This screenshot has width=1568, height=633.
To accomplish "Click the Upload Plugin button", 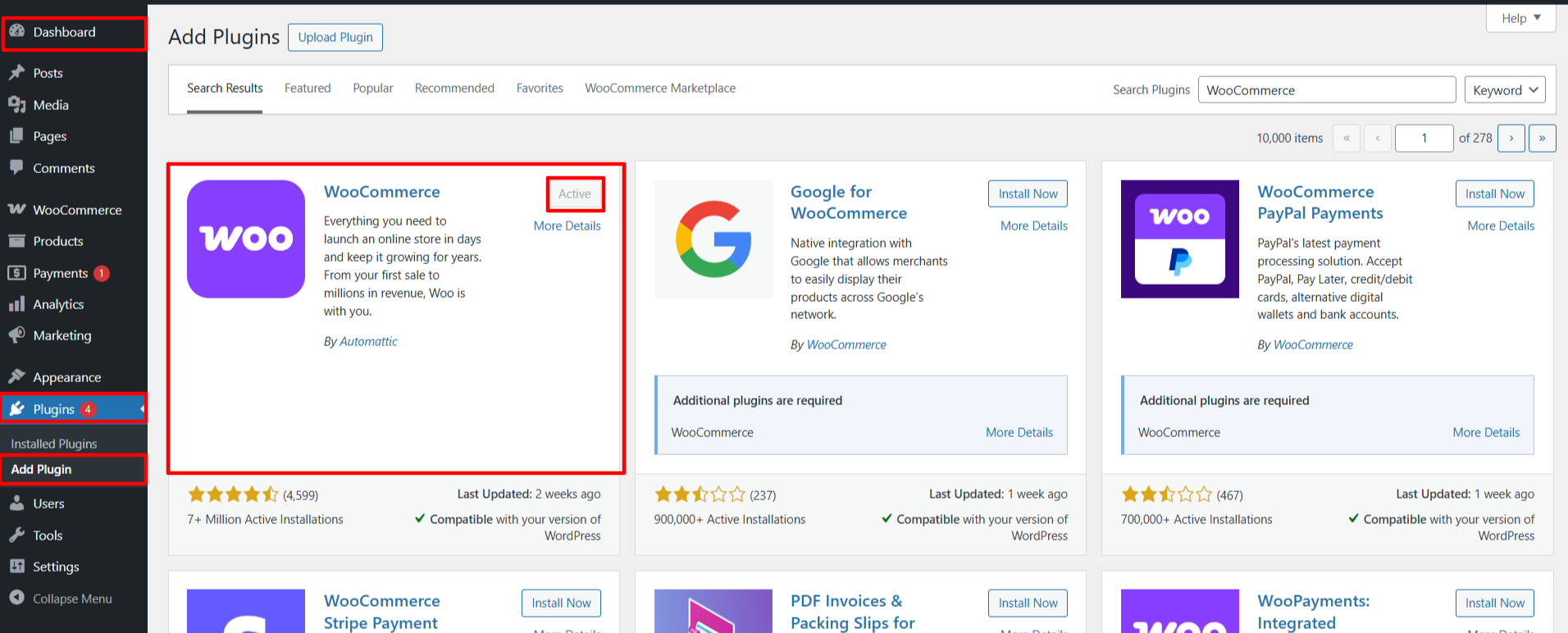I will point(335,37).
